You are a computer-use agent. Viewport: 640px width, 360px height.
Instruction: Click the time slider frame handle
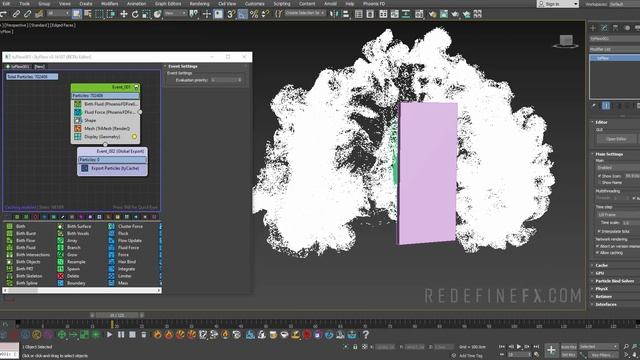[117, 315]
